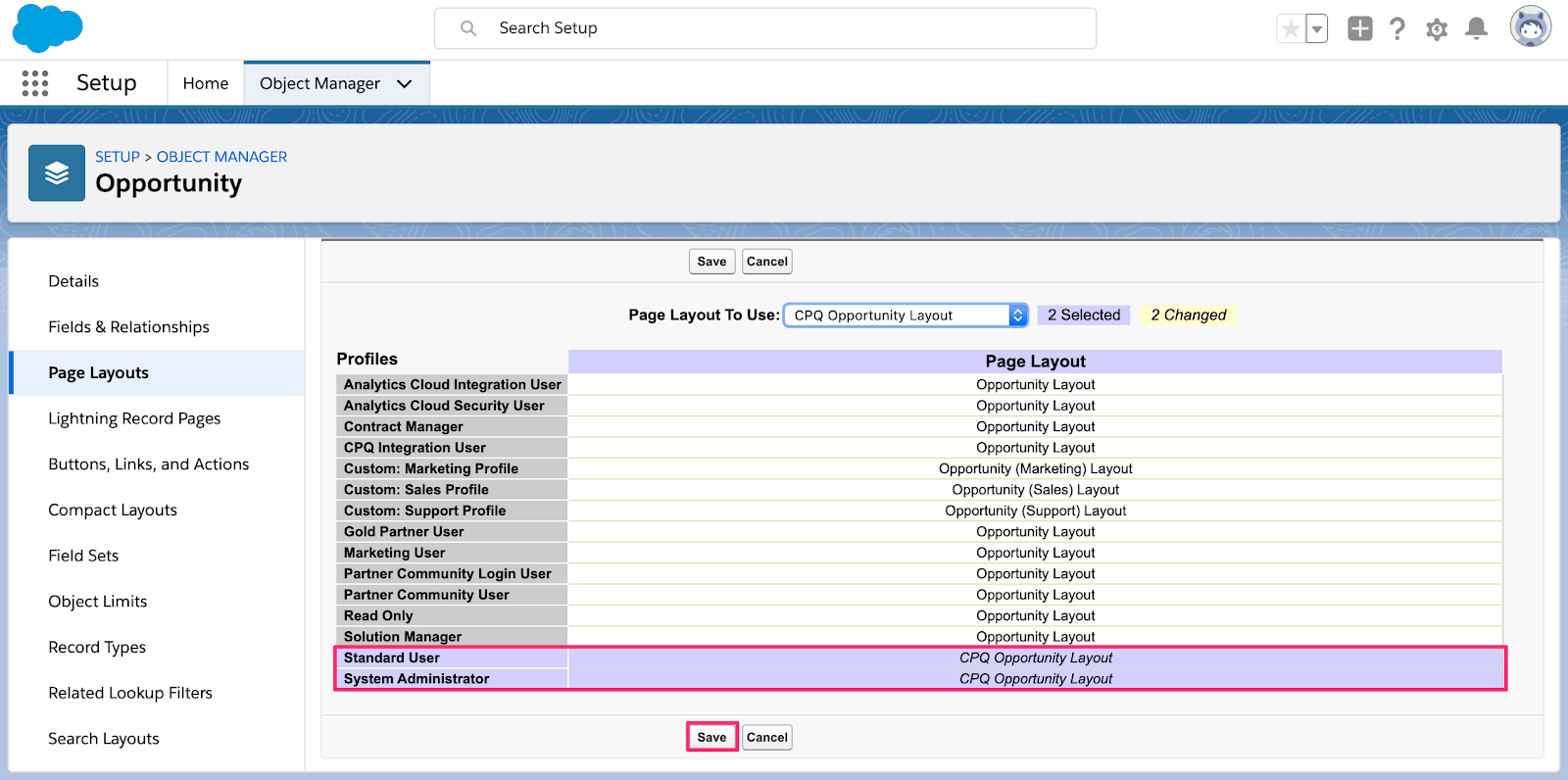
Task: Select the Analytics Cloud Security User profile
Action: coord(452,406)
